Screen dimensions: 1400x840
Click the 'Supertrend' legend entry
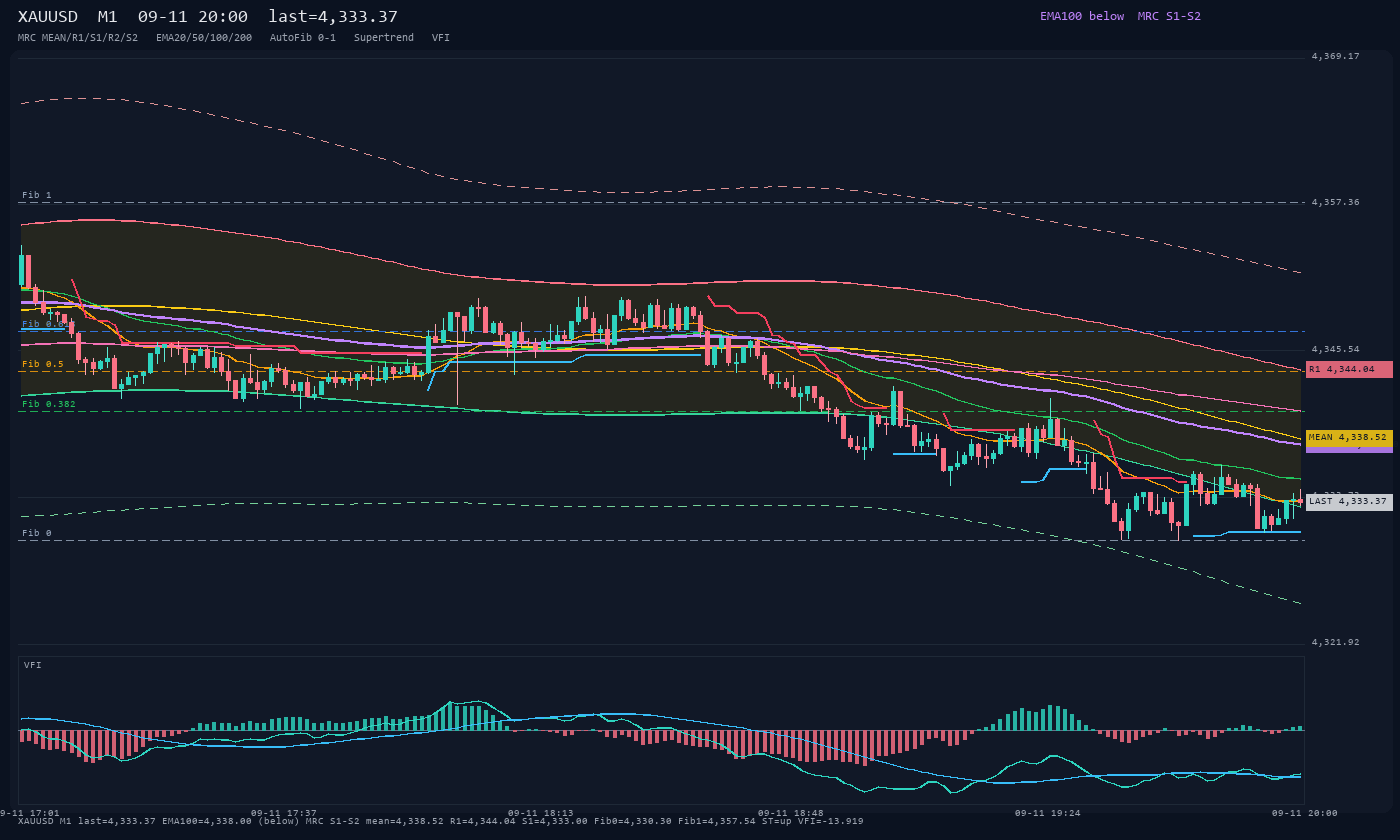click(384, 37)
